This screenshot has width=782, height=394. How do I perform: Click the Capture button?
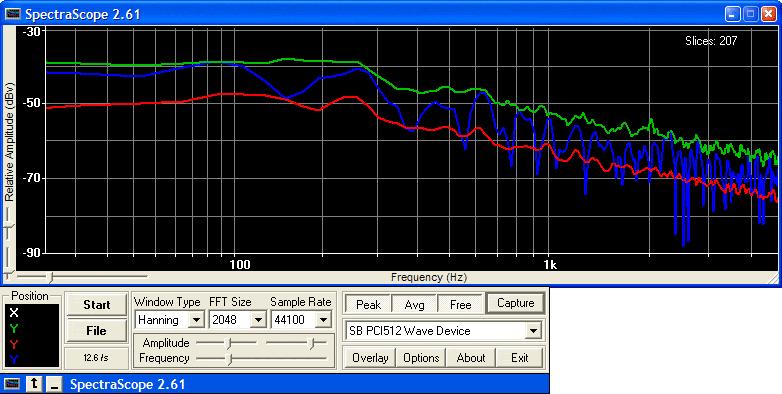(x=515, y=303)
